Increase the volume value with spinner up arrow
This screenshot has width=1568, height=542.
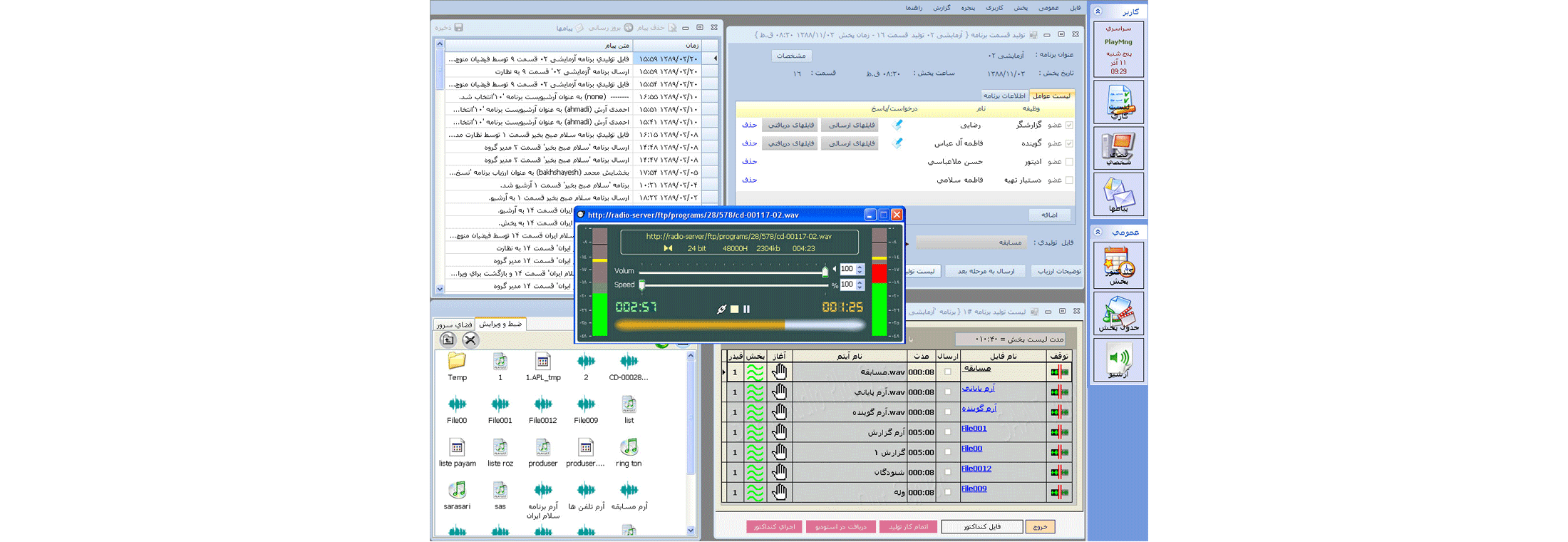(x=860, y=267)
